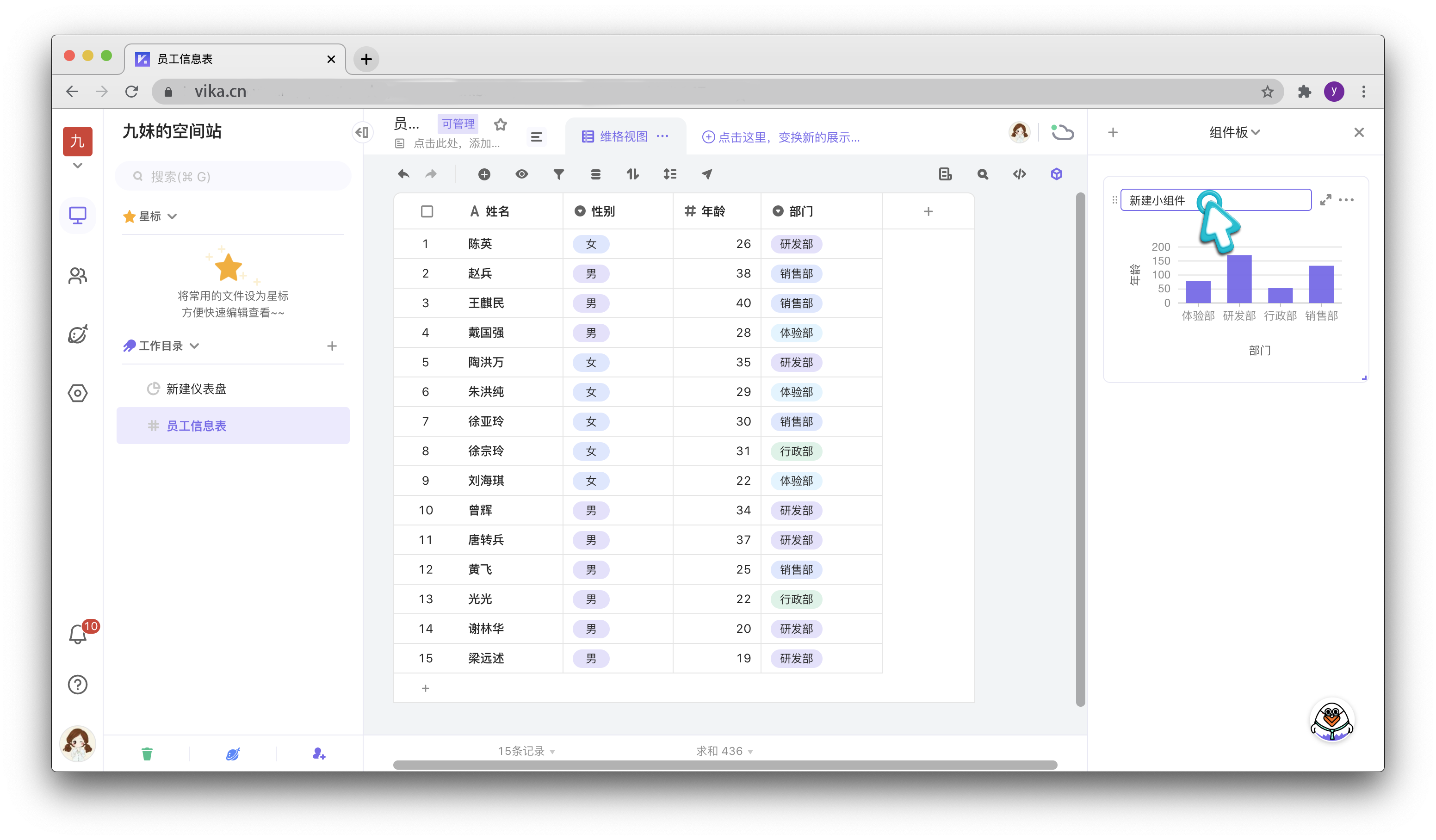Viewport: 1436px width, 840px height.
Task: Open the row height icon
Action: 669,174
